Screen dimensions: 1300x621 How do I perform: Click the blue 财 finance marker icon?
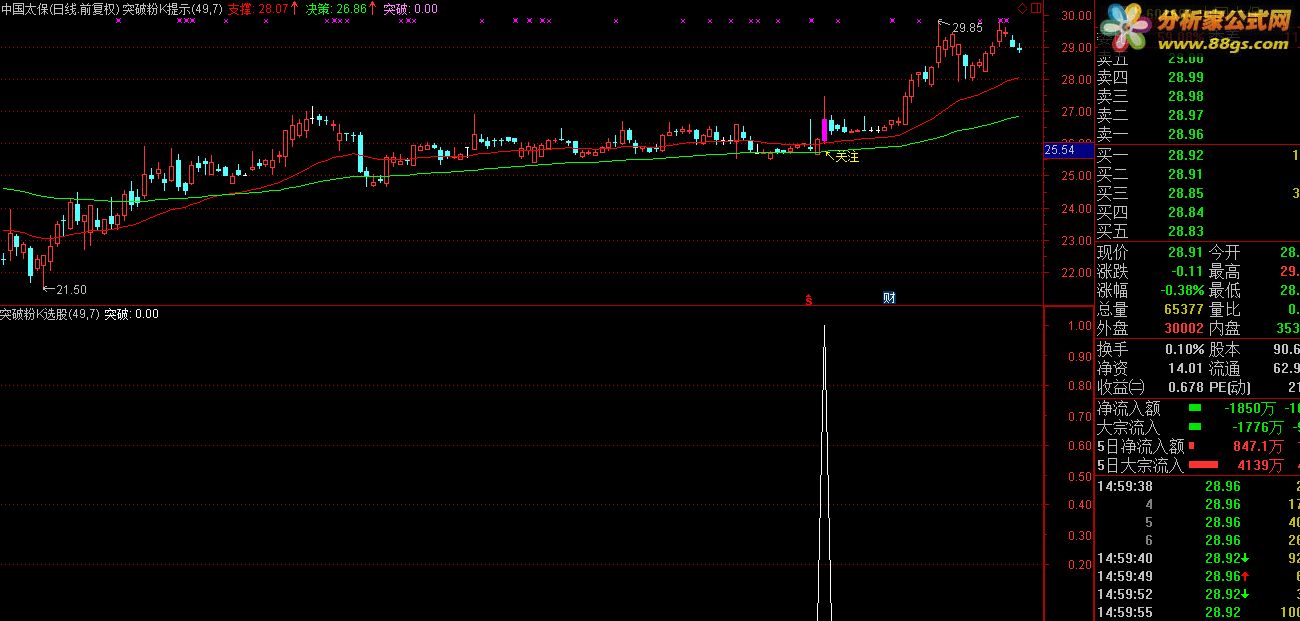888,297
